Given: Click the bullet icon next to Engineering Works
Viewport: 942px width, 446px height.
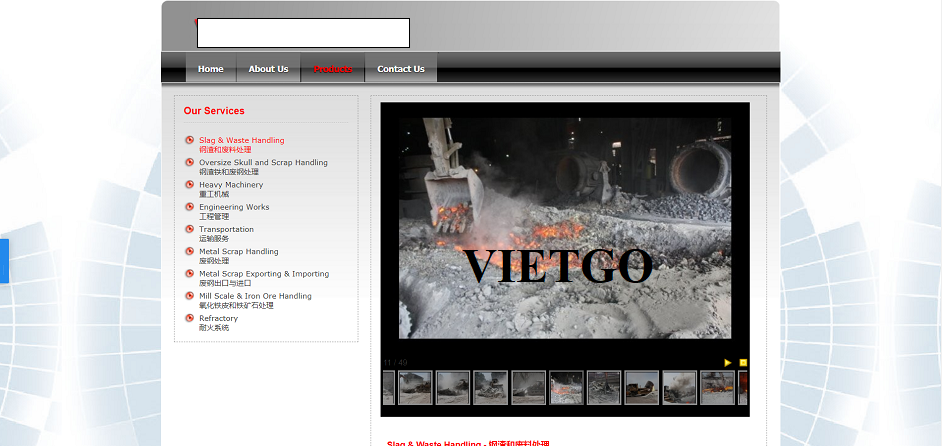Looking at the screenshot, I should click(x=189, y=207).
